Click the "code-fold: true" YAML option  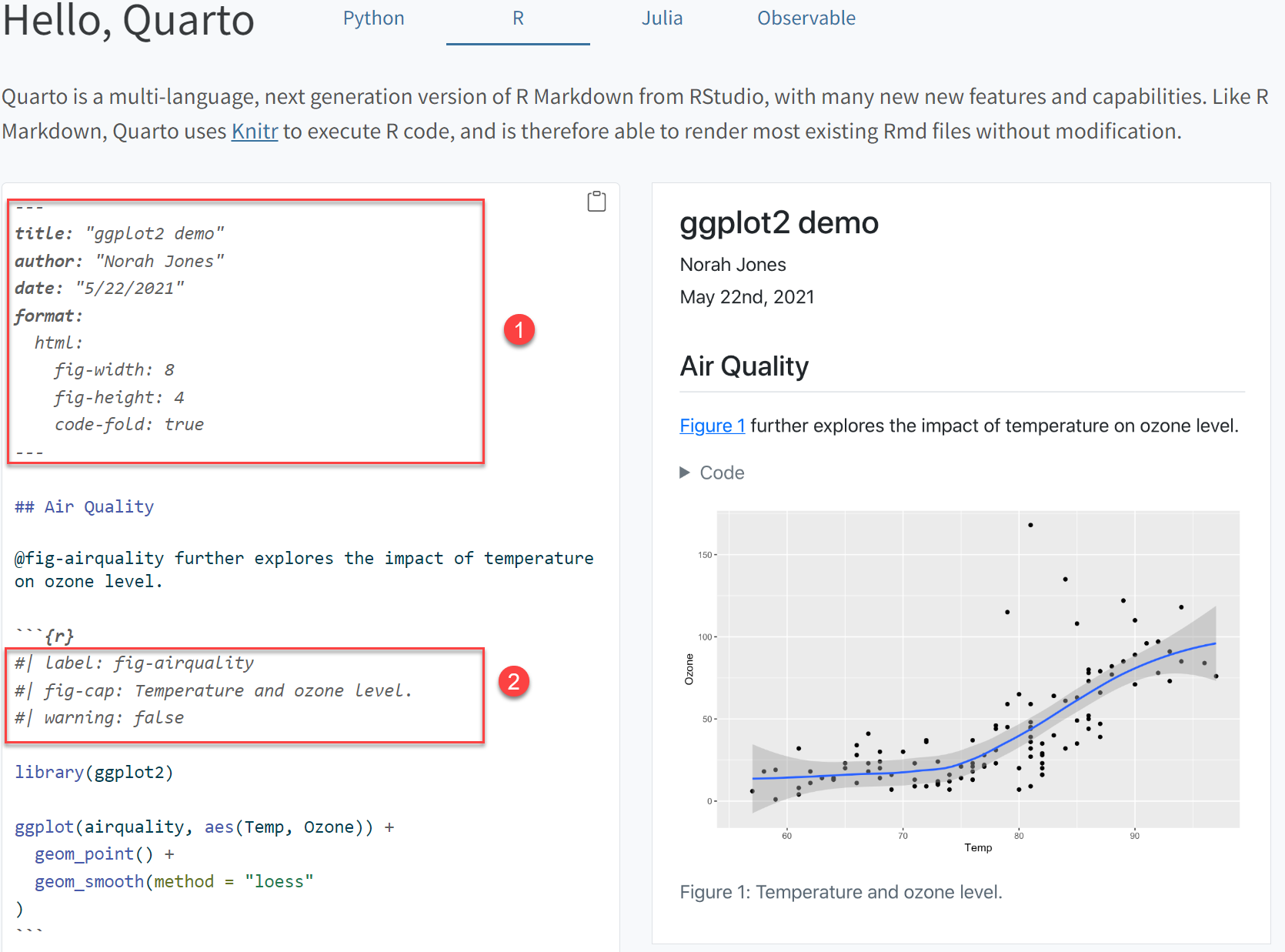coord(129,425)
